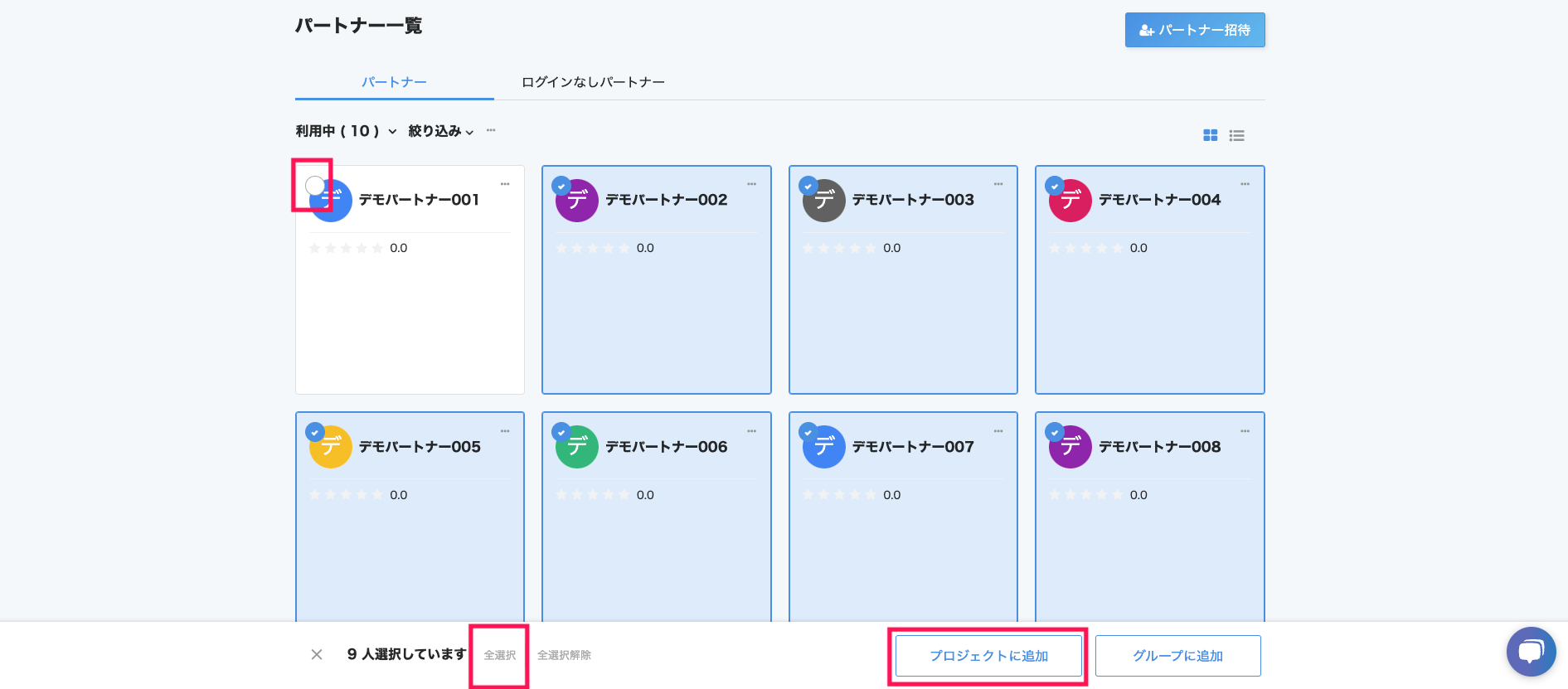Click the avatar of デモパートナー006
Viewport: 1568px width, 689px height.
click(x=577, y=447)
